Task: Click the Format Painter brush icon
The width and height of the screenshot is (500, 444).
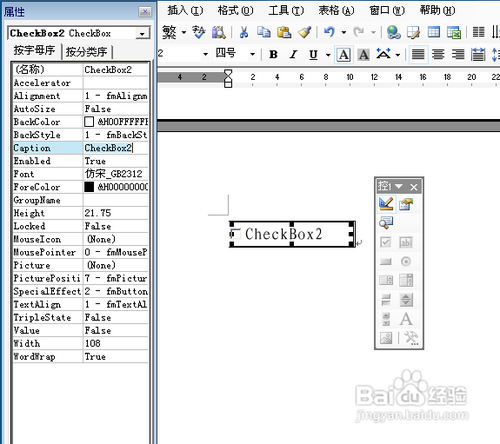Action: (x=304, y=32)
